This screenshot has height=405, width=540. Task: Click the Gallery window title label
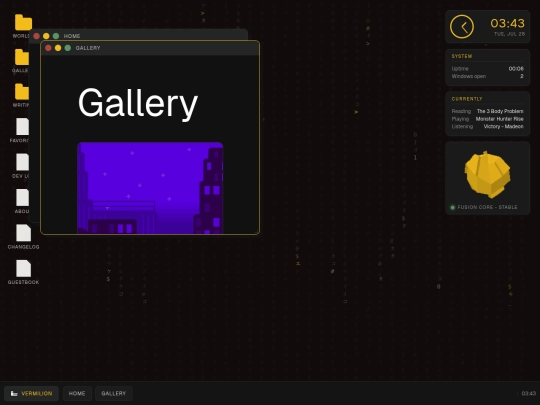88,48
